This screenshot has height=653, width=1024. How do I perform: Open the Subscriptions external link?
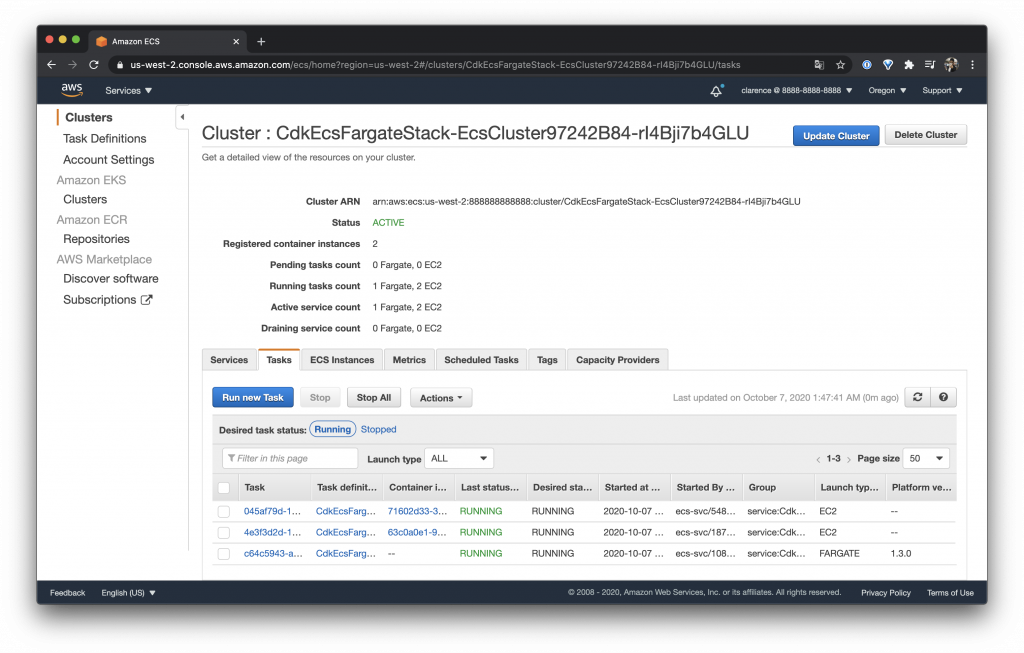coord(107,300)
